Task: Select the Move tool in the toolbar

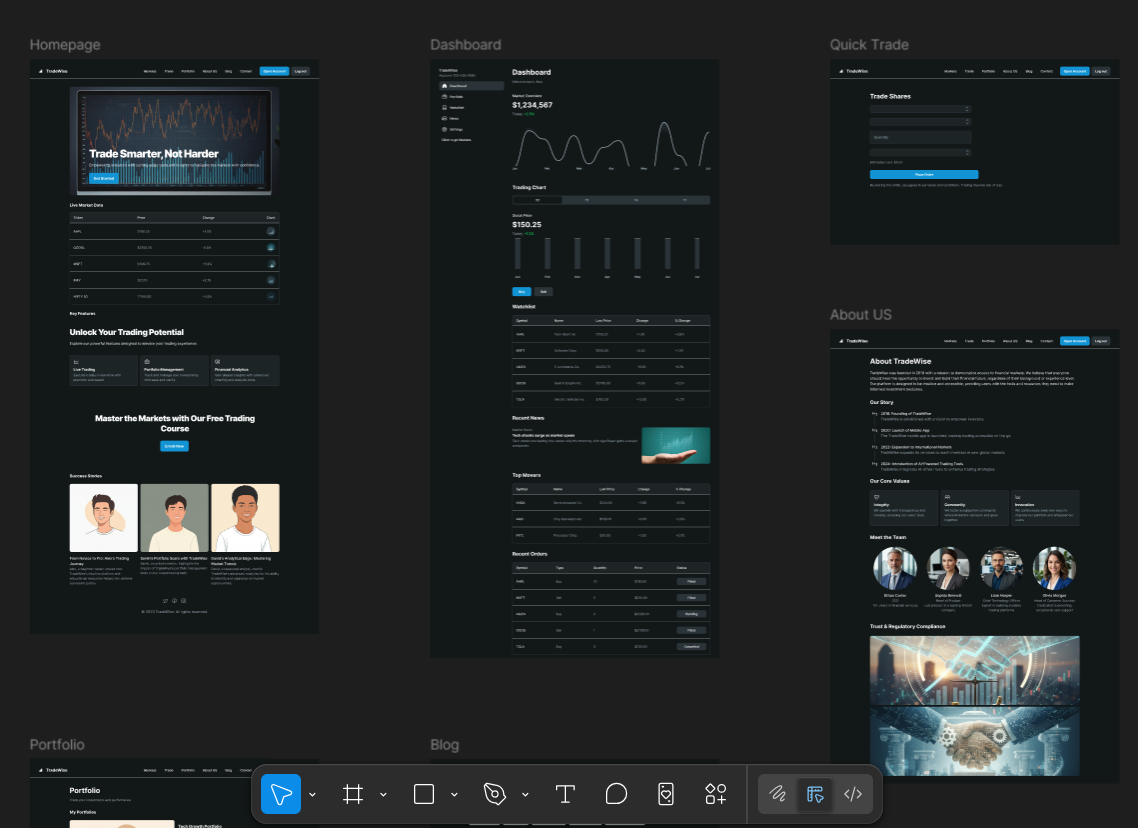Action: click(281, 794)
